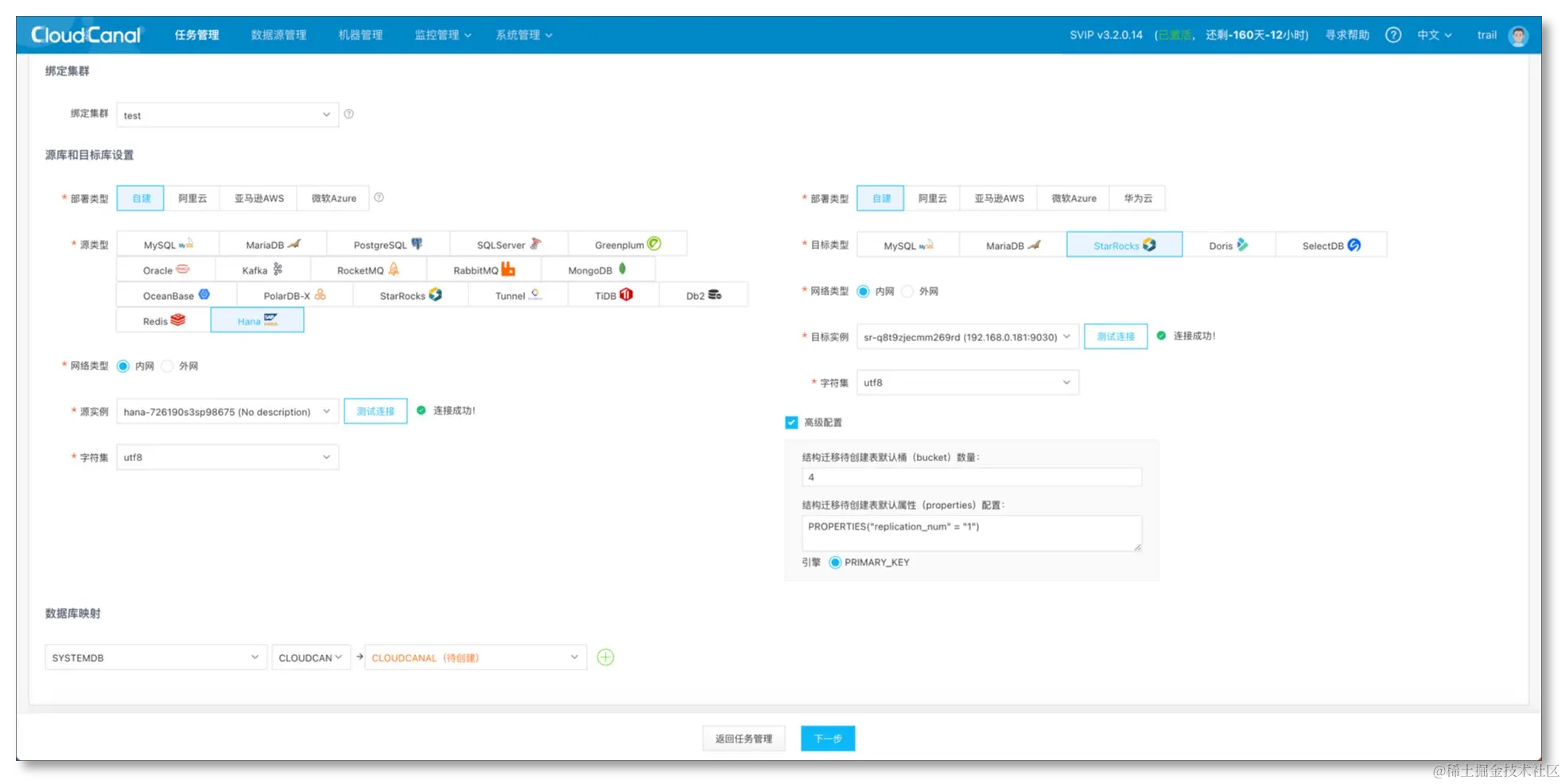This screenshot has height=784, width=1565.
Task: Select PRIMARY_KEY engine radio
Action: pos(835,562)
